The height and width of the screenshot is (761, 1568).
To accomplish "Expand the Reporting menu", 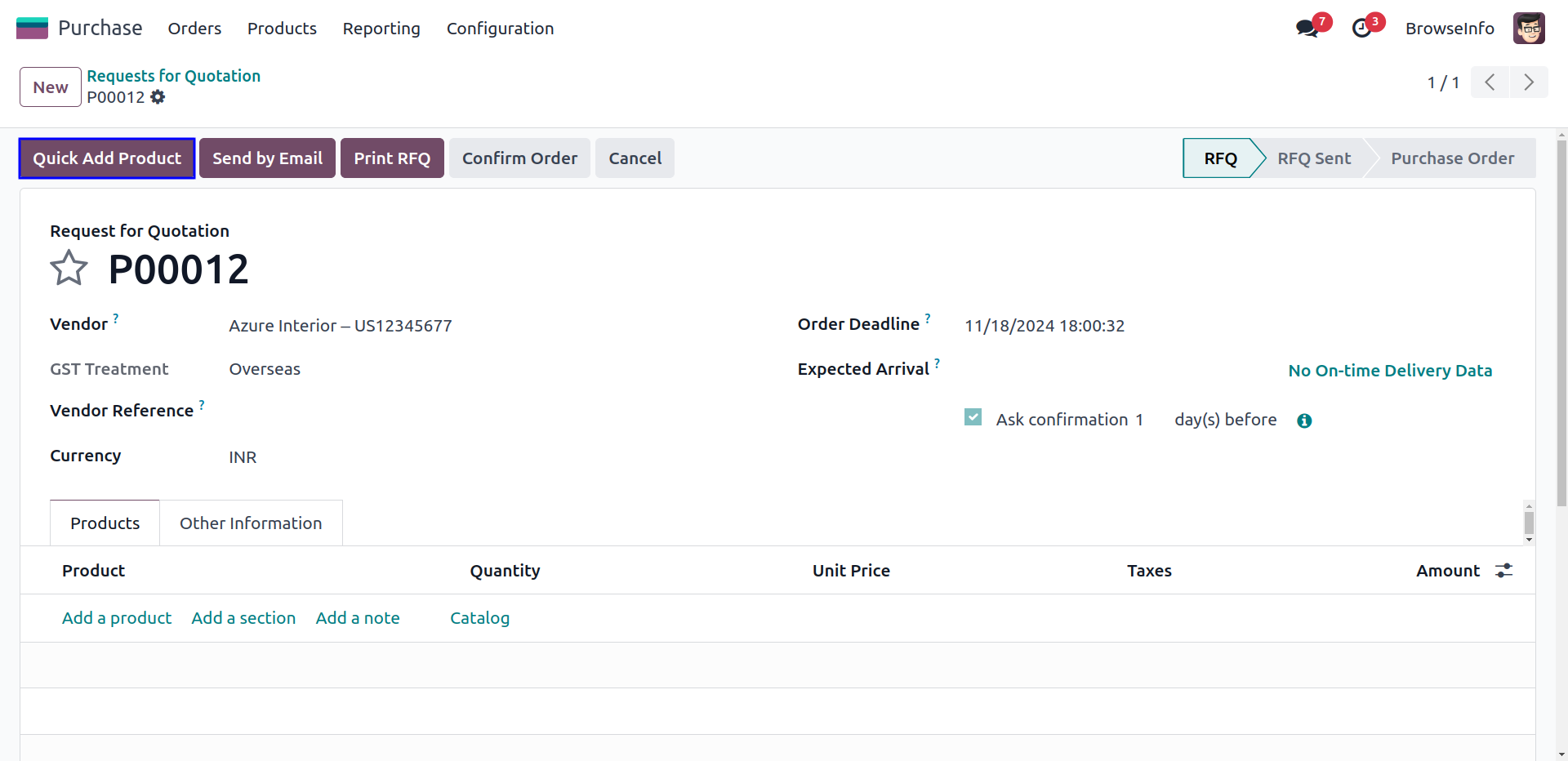I will (381, 29).
